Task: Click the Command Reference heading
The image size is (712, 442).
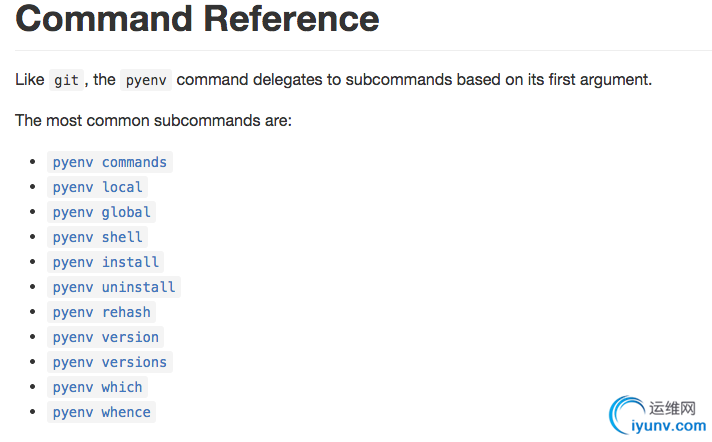Action: pos(197,19)
